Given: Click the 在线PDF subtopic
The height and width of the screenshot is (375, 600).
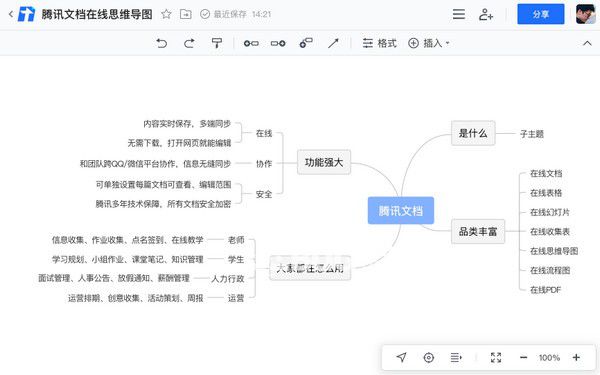Looking at the screenshot, I should tap(545, 290).
